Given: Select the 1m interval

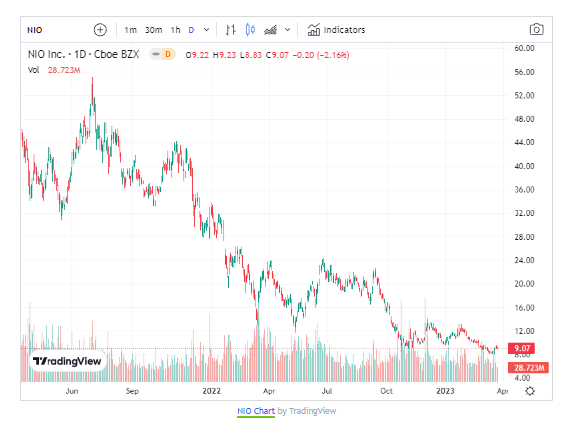Looking at the screenshot, I should coord(130,30).
